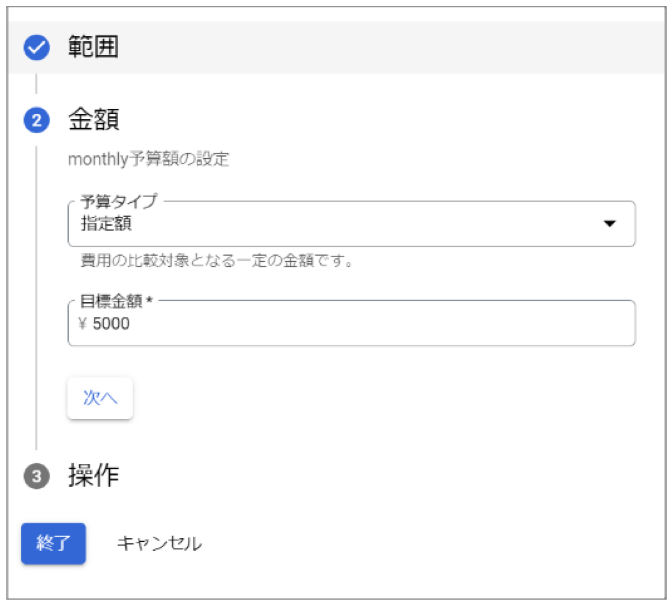Click the 5000 value in the amount field

coord(111,324)
